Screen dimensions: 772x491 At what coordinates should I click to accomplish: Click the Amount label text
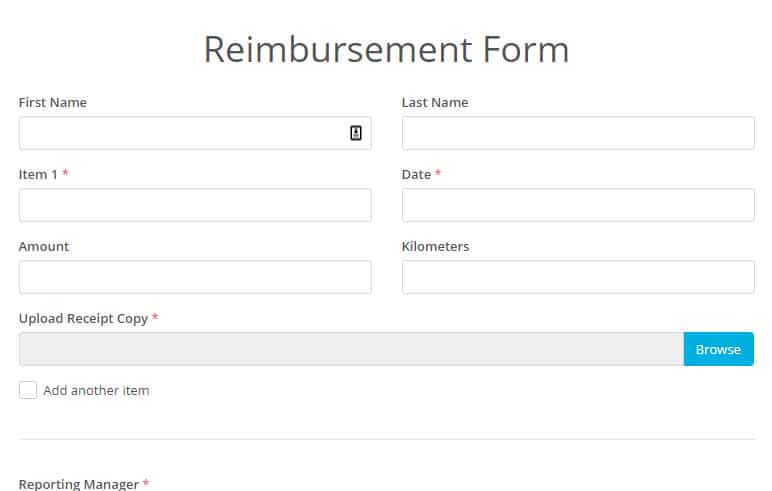coord(44,246)
